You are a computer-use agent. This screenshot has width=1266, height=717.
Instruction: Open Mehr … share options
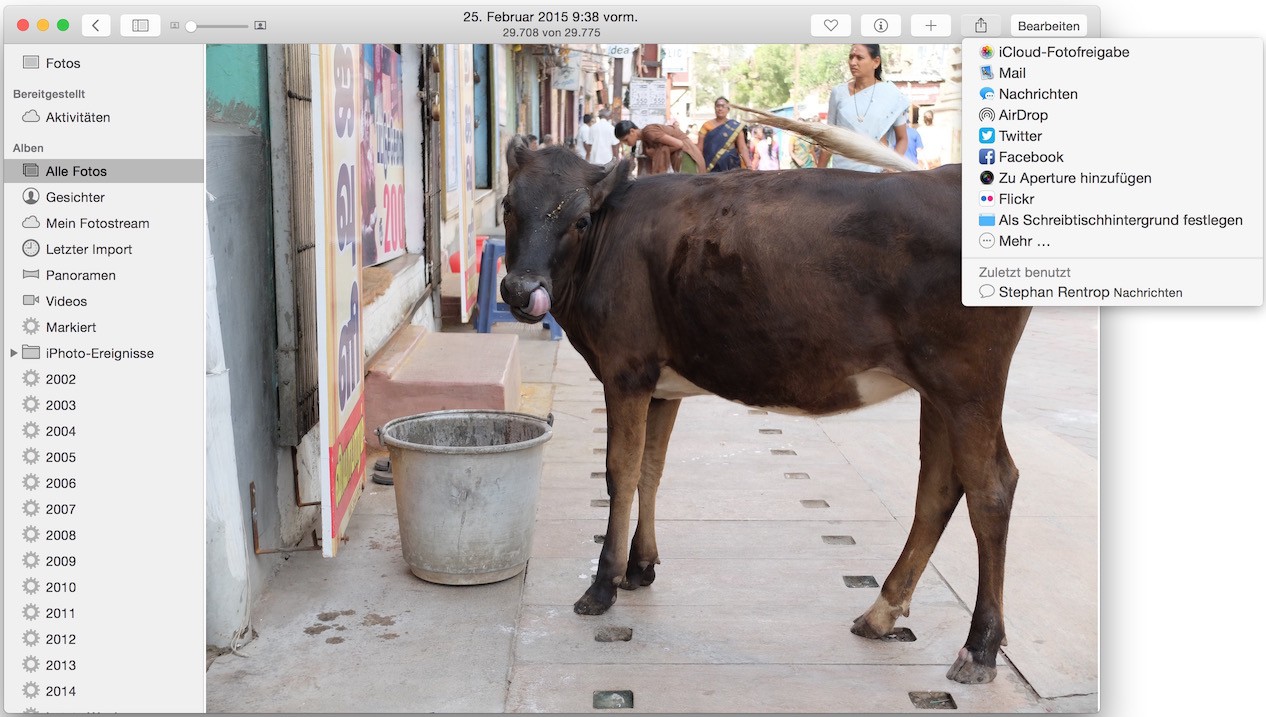pyautogui.click(x=1023, y=241)
